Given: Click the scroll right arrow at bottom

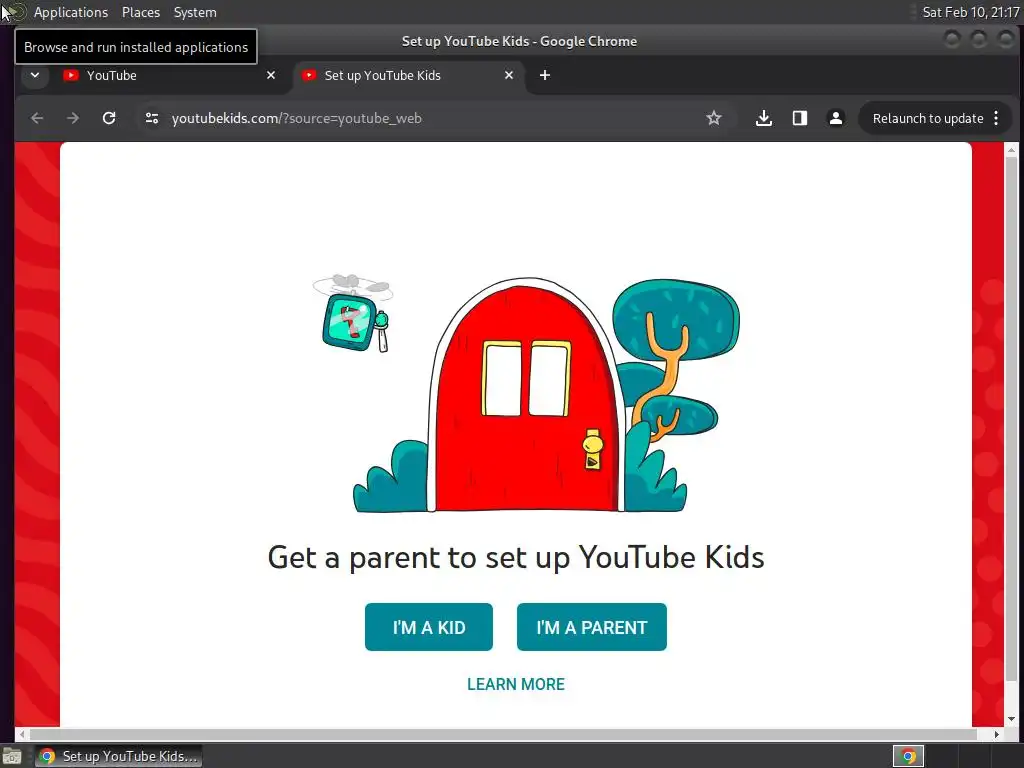Looking at the screenshot, I should click(997, 734).
